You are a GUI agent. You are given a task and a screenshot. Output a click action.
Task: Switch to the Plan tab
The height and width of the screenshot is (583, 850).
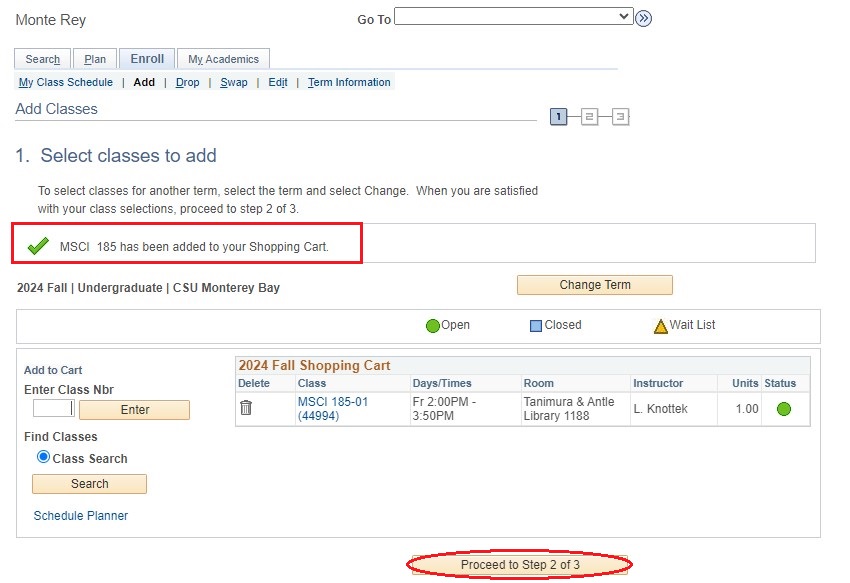[95, 58]
